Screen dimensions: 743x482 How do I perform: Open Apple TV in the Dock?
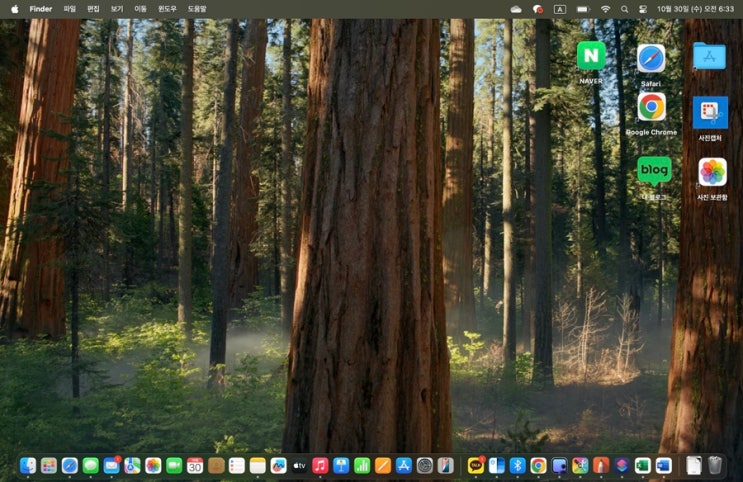(299, 466)
